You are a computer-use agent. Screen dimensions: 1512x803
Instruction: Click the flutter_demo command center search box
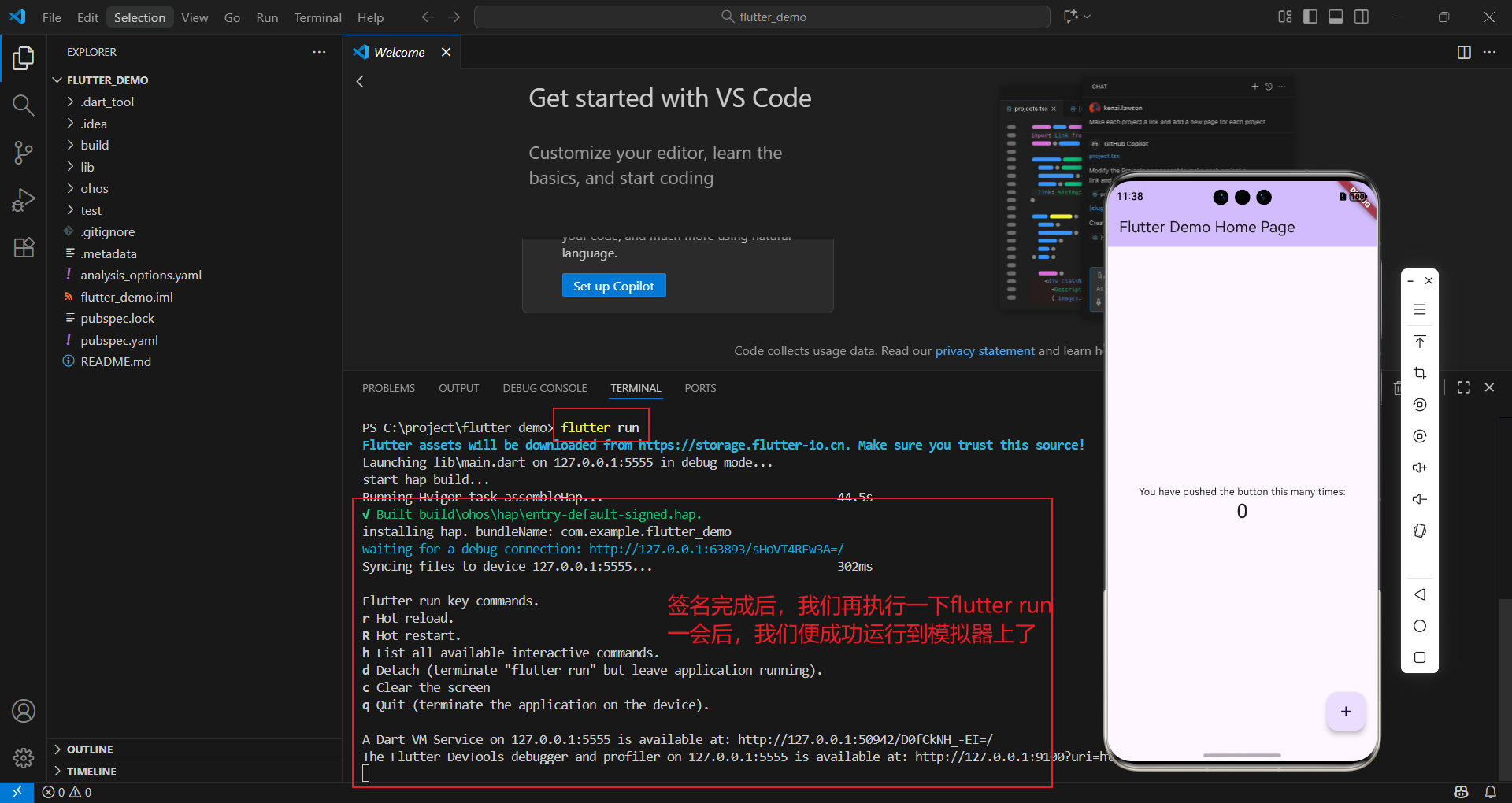coord(762,17)
